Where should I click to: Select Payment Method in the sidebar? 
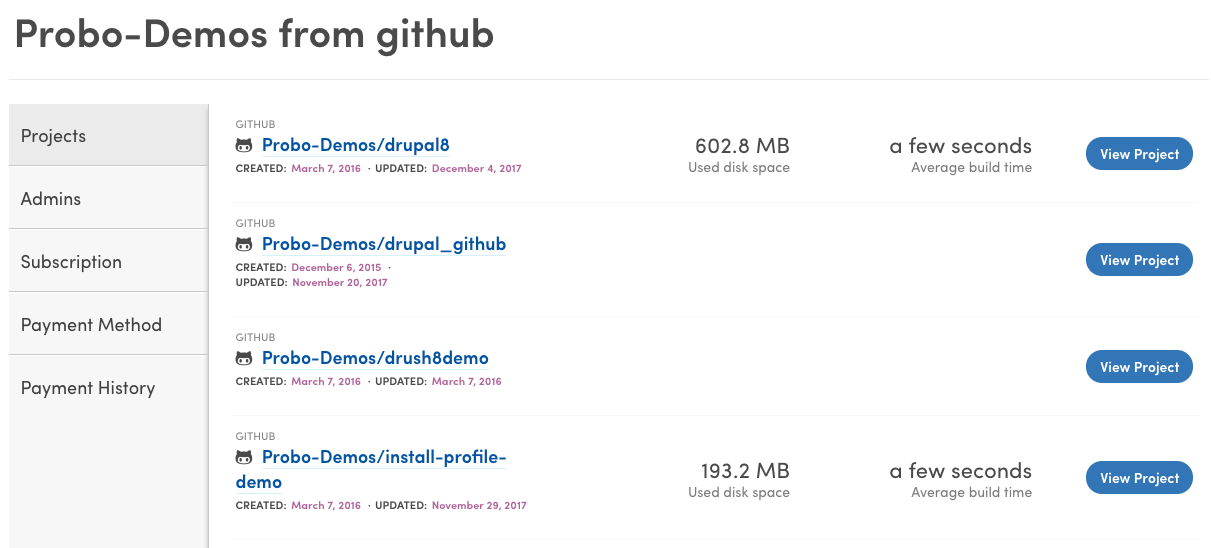coord(108,325)
